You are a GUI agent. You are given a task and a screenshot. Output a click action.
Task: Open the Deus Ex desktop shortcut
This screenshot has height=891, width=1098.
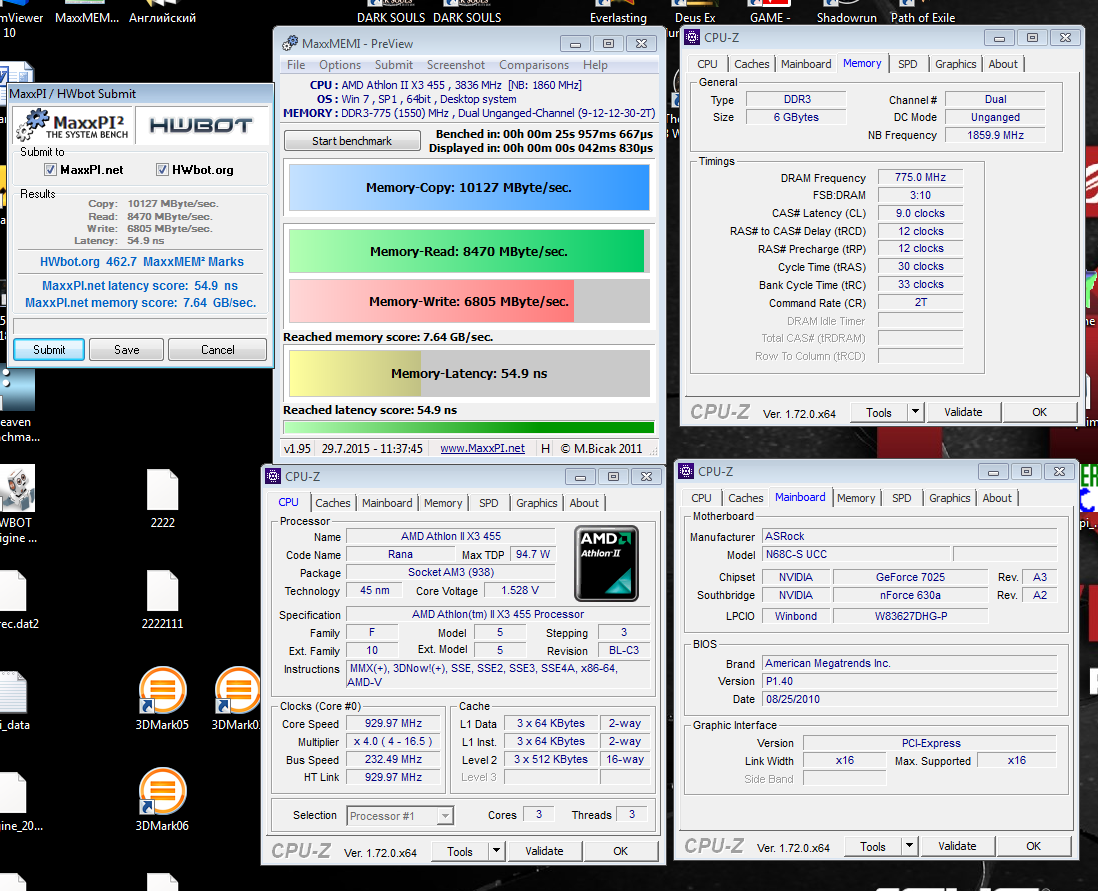[x=695, y=12]
